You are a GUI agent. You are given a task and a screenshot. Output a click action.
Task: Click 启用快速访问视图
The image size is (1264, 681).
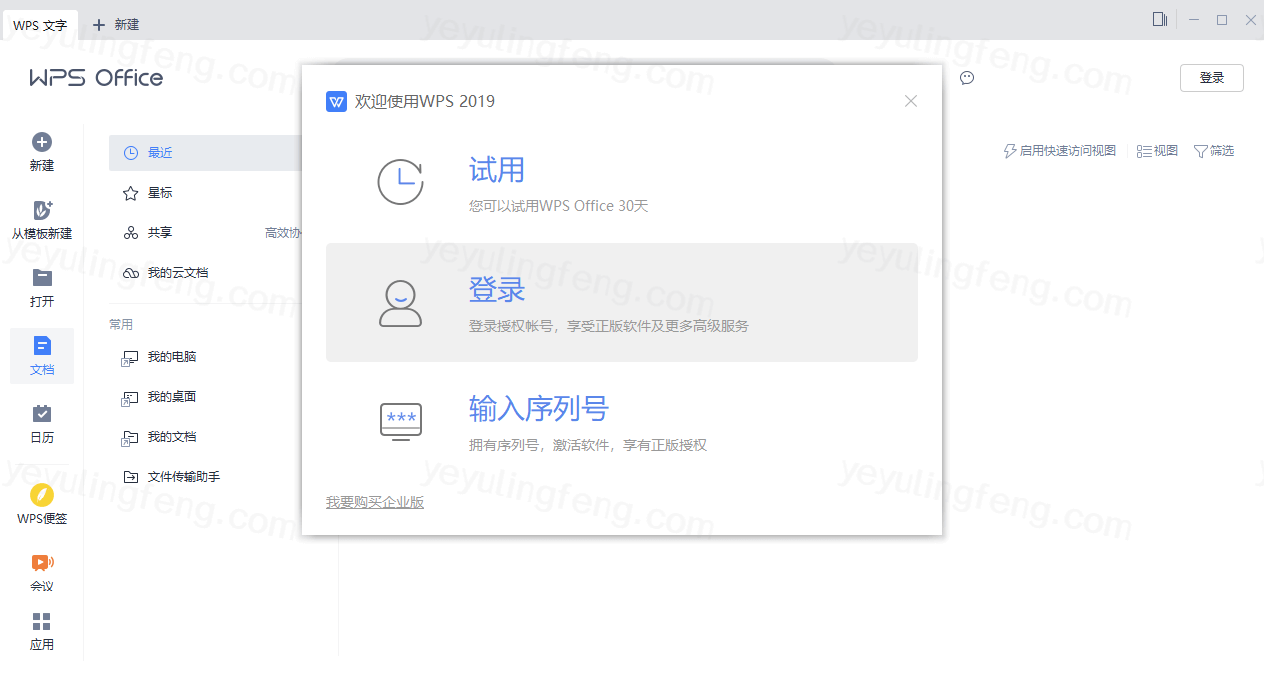[x=1060, y=151]
